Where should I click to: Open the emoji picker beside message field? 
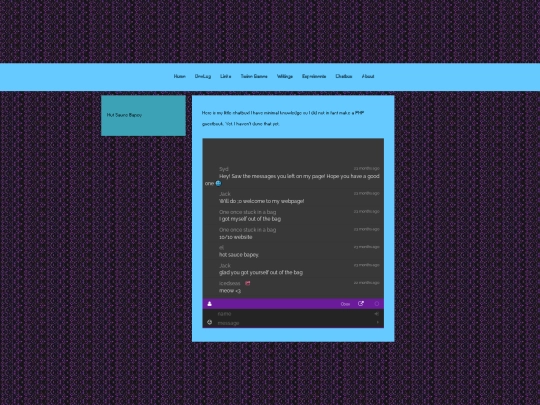209,322
